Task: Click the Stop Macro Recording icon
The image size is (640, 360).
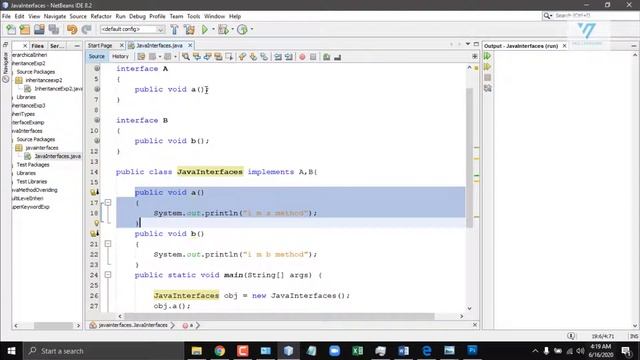Action: (x=313, y=57)
